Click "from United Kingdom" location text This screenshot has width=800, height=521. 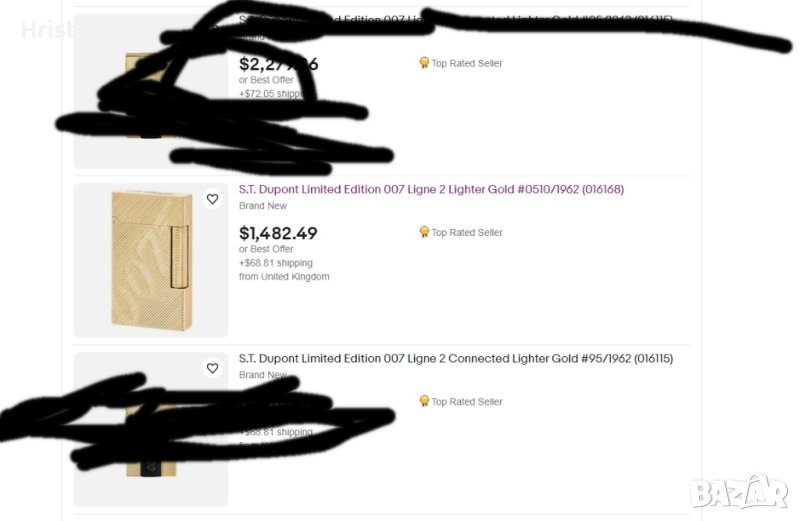pyautogui.click(x=284, y=277)
